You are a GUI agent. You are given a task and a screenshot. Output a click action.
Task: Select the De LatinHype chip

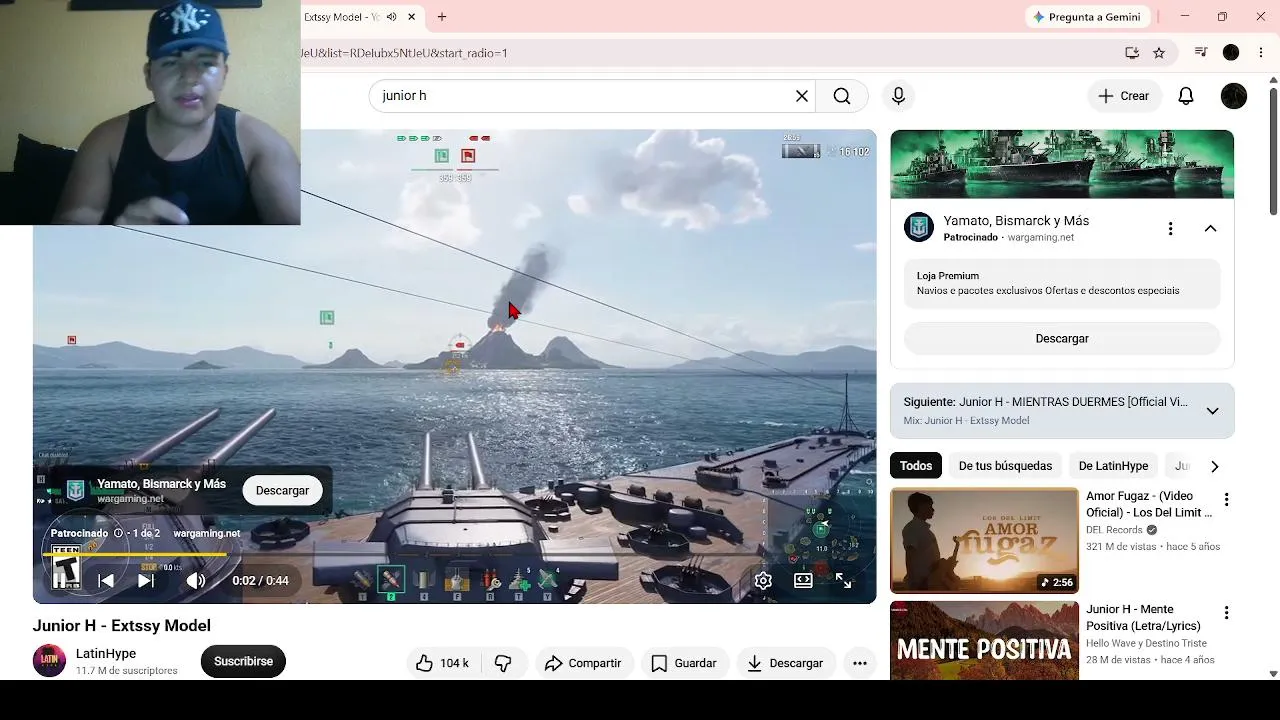[1113, 466]
